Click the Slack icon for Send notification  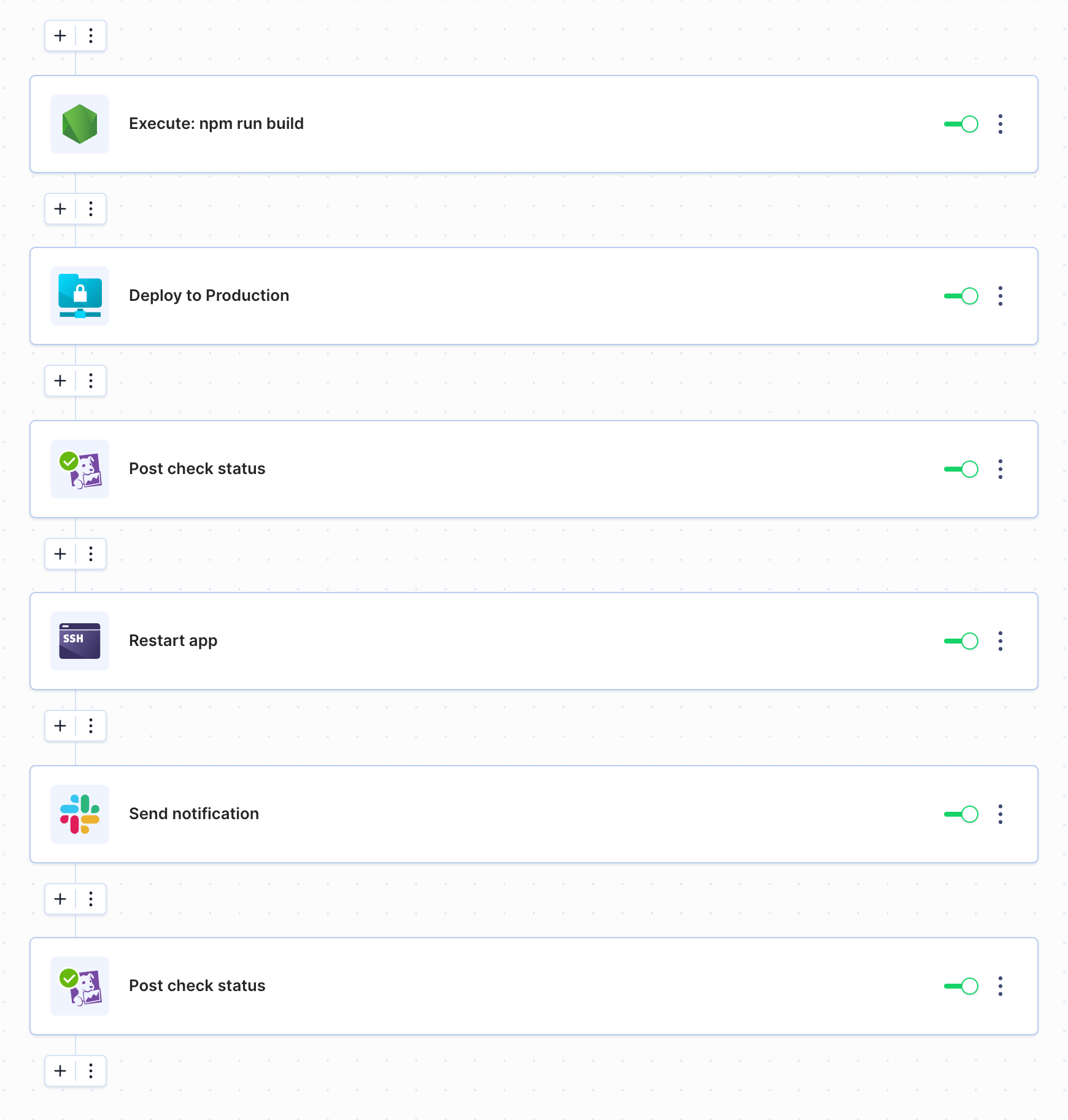coord(80,814)
